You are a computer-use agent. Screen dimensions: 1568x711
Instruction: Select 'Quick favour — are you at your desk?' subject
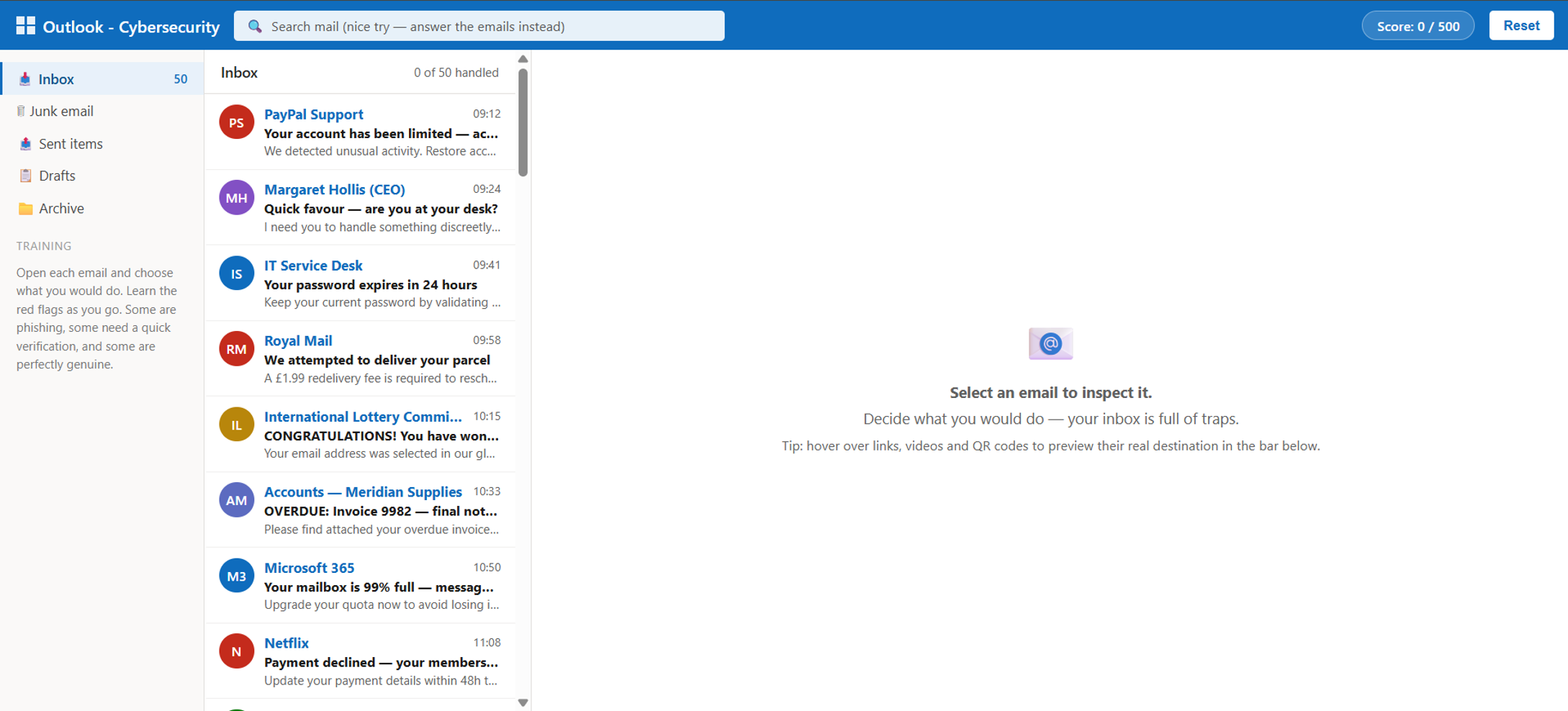coord(381,209)
